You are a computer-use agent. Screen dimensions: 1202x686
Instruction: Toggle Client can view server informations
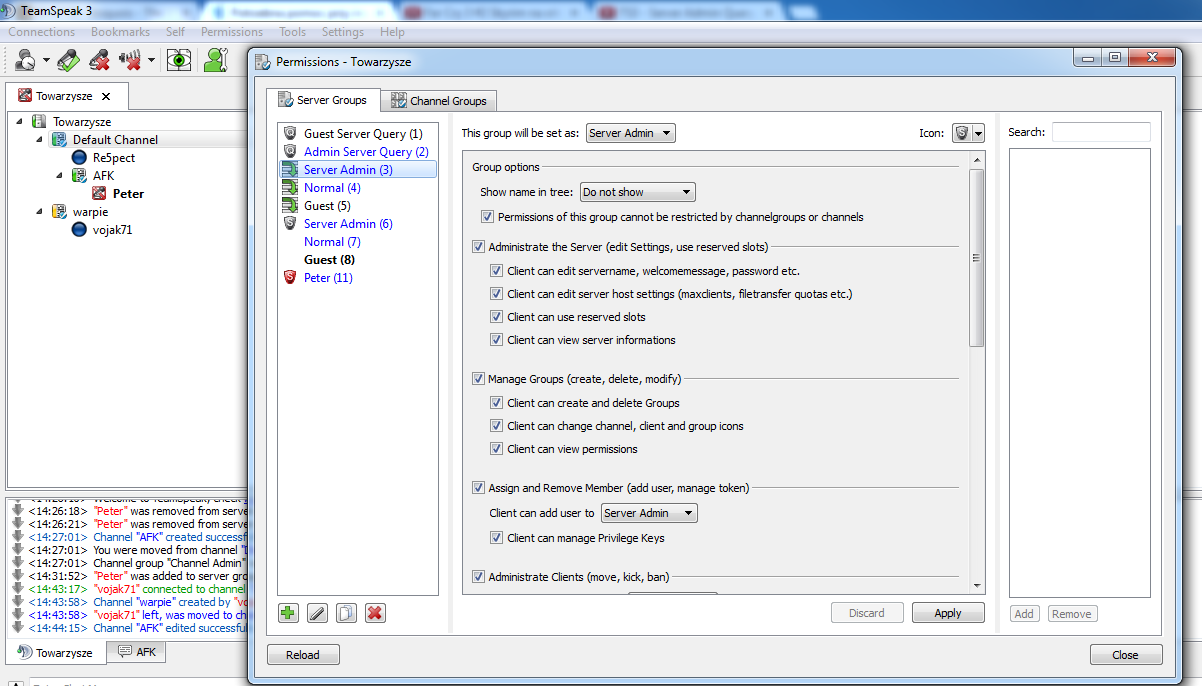coord(497,340)
